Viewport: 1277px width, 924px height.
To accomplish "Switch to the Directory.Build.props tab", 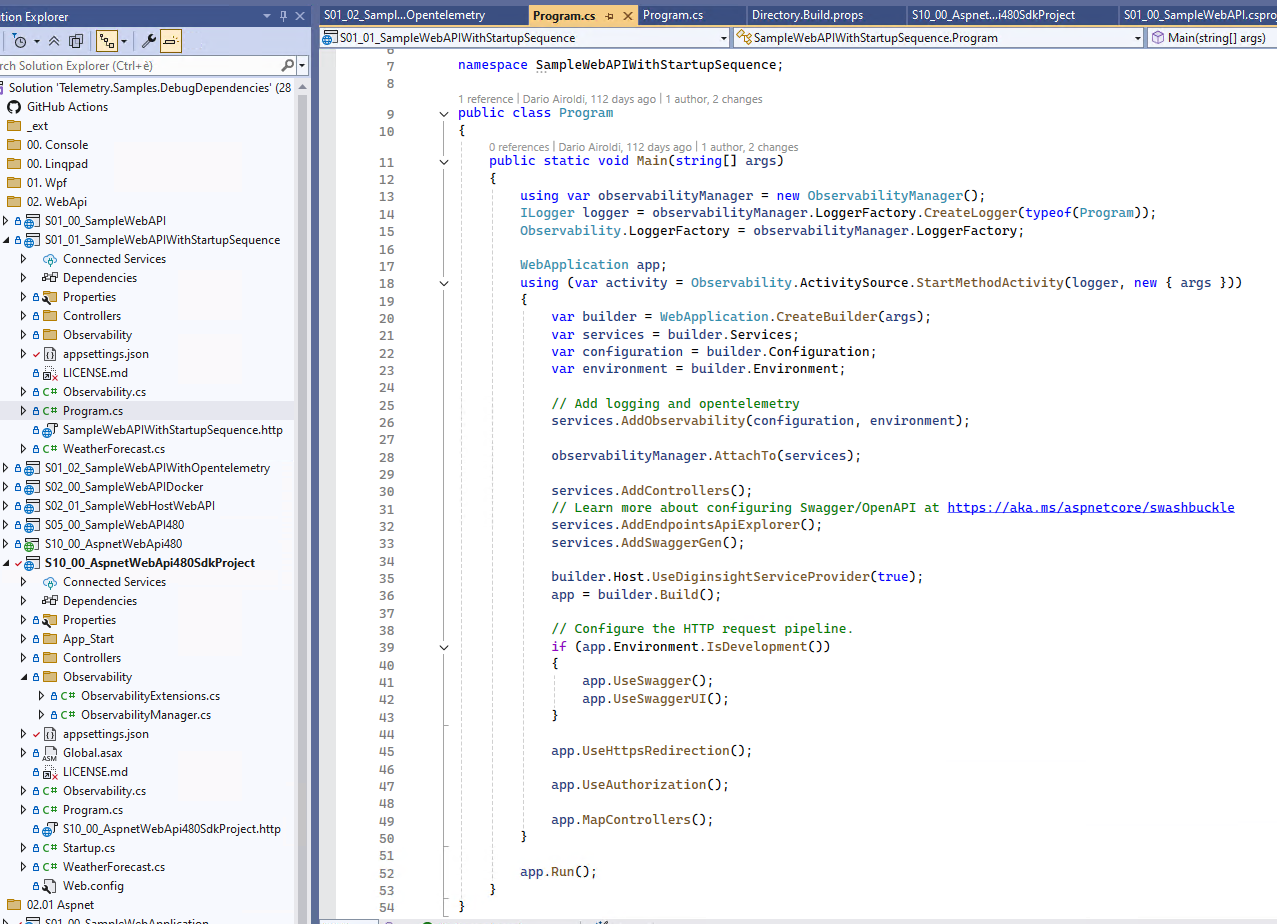I will [x=806, y=15].
